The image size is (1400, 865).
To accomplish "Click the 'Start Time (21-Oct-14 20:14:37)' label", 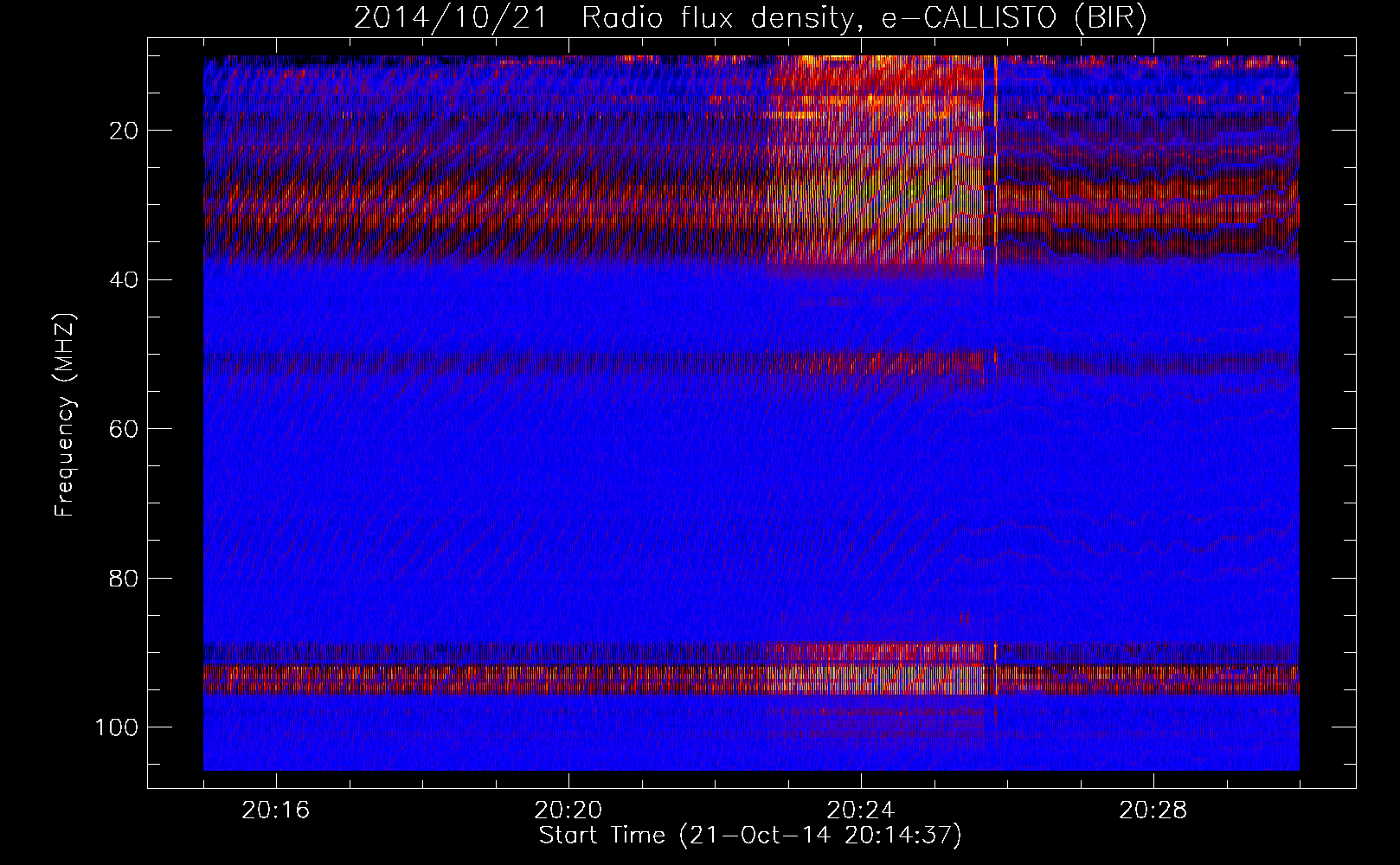I will point(749,836).
